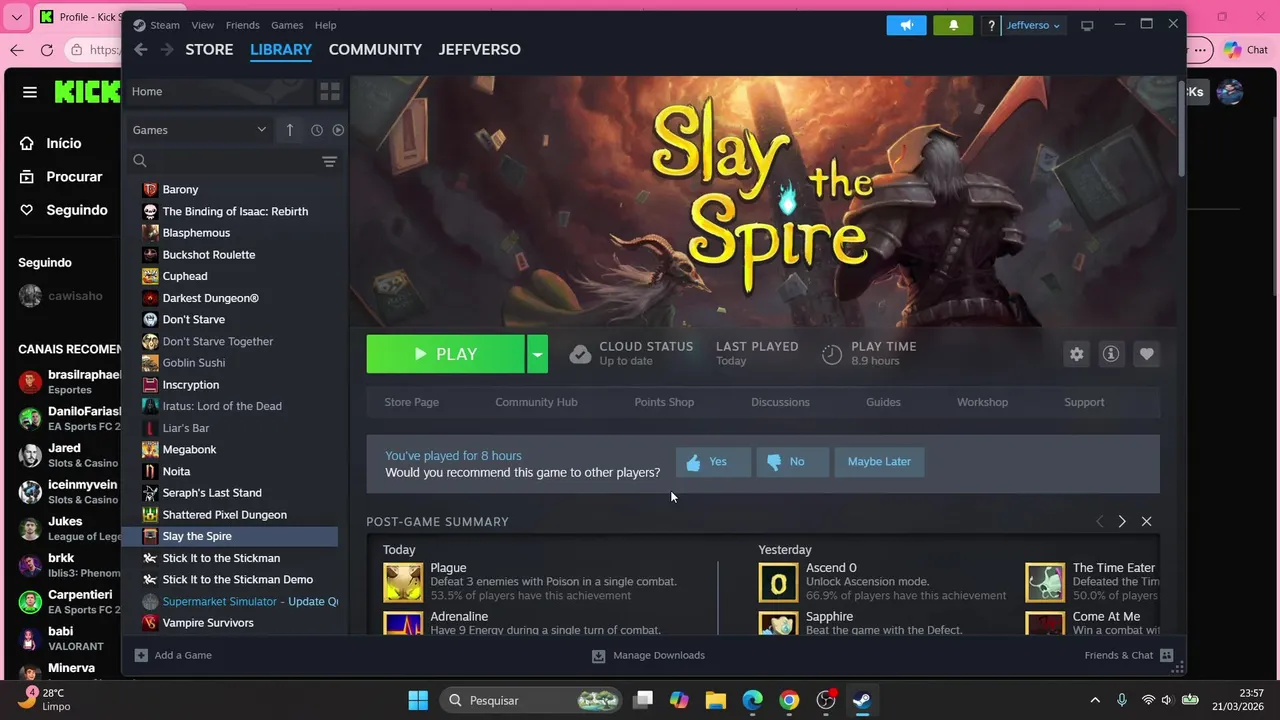The width and height of the screenshot is (1280, 720).
Task: Add Slay the Spire to favorites heart
Action: (x=1146, y=354)
